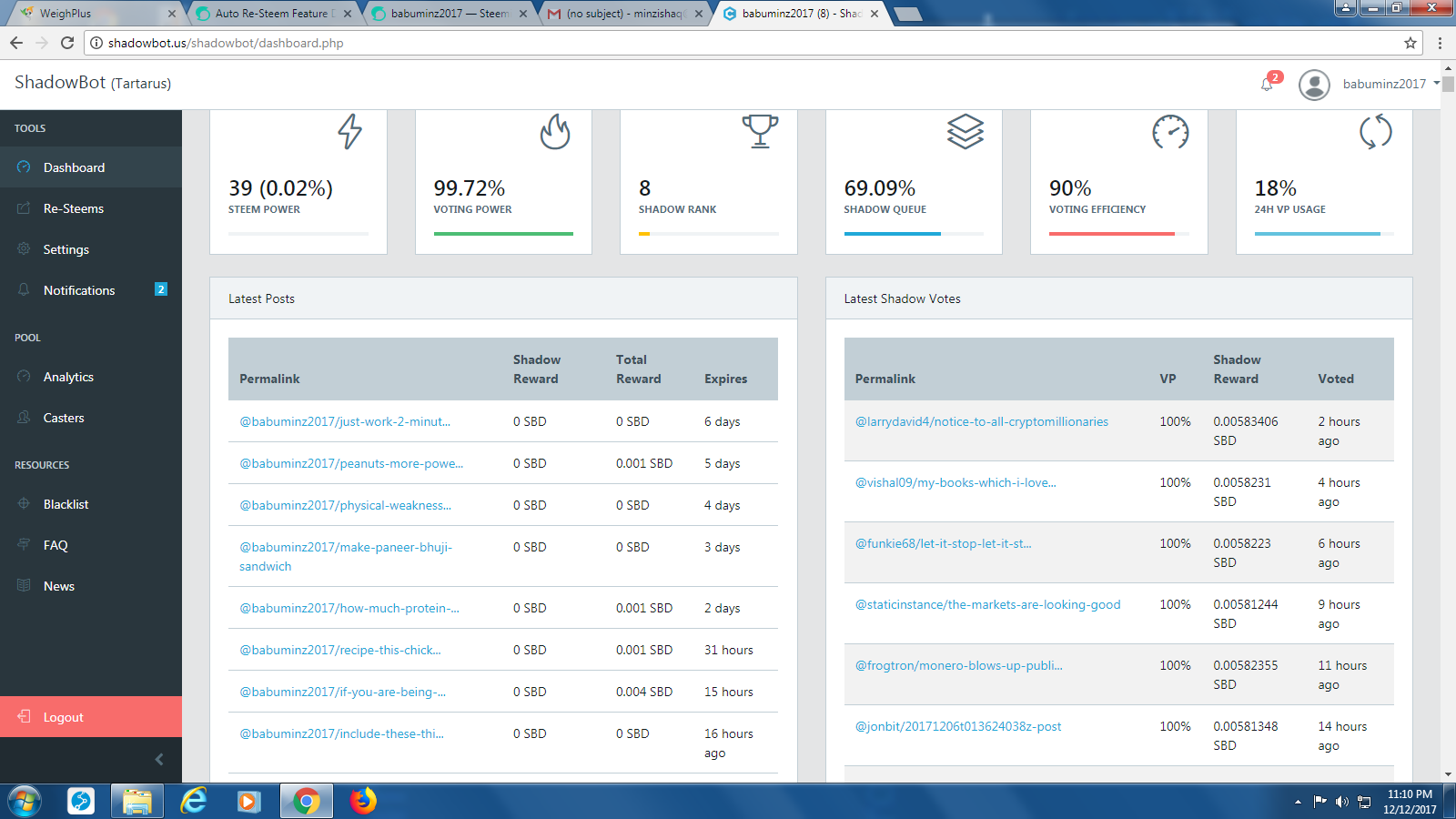
Task: Open Dashboard in the sidebar
Action: pyautogui.click(x=91, y=167)
